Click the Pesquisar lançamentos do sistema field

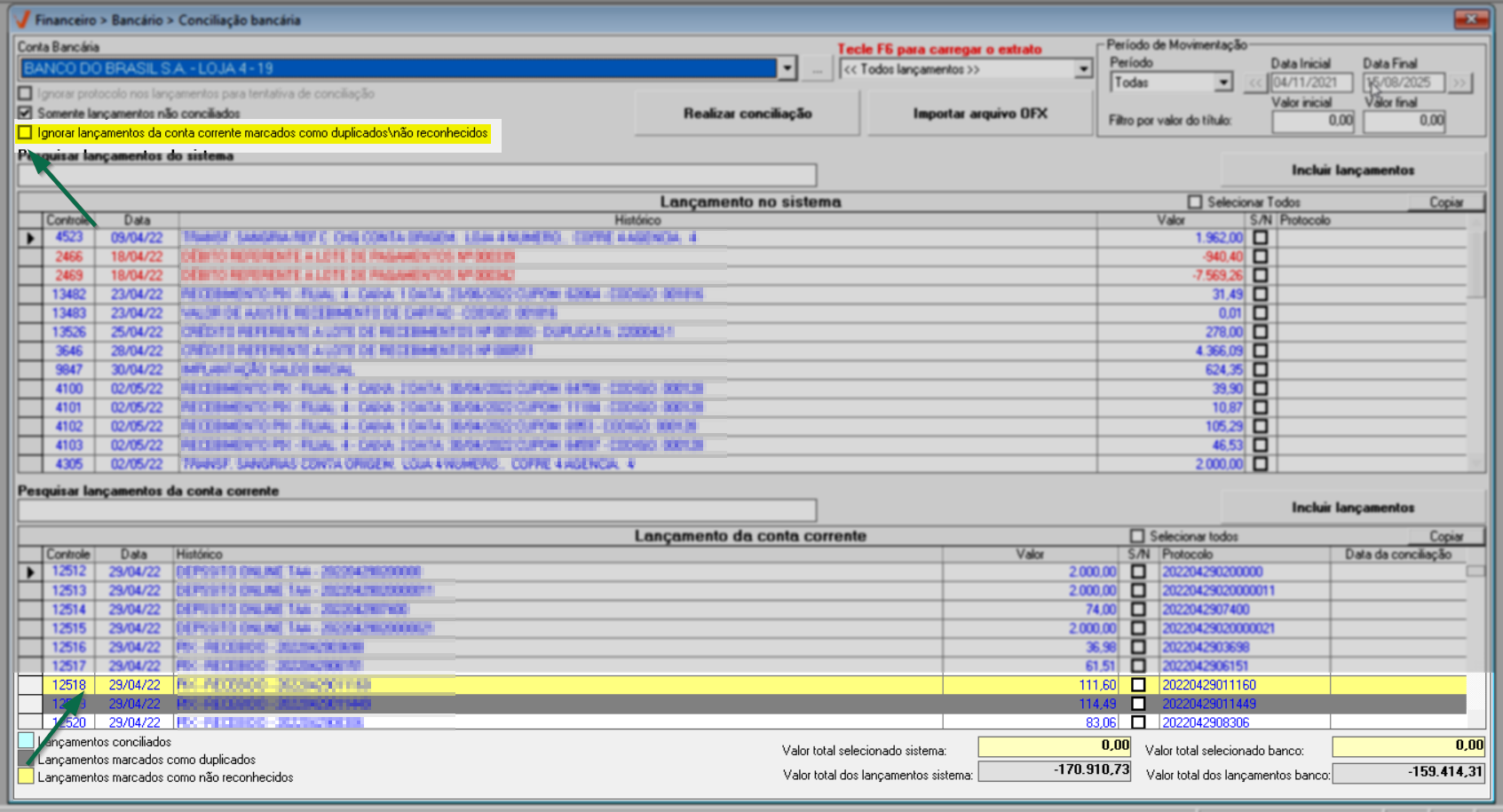click(x=416, y=175)
